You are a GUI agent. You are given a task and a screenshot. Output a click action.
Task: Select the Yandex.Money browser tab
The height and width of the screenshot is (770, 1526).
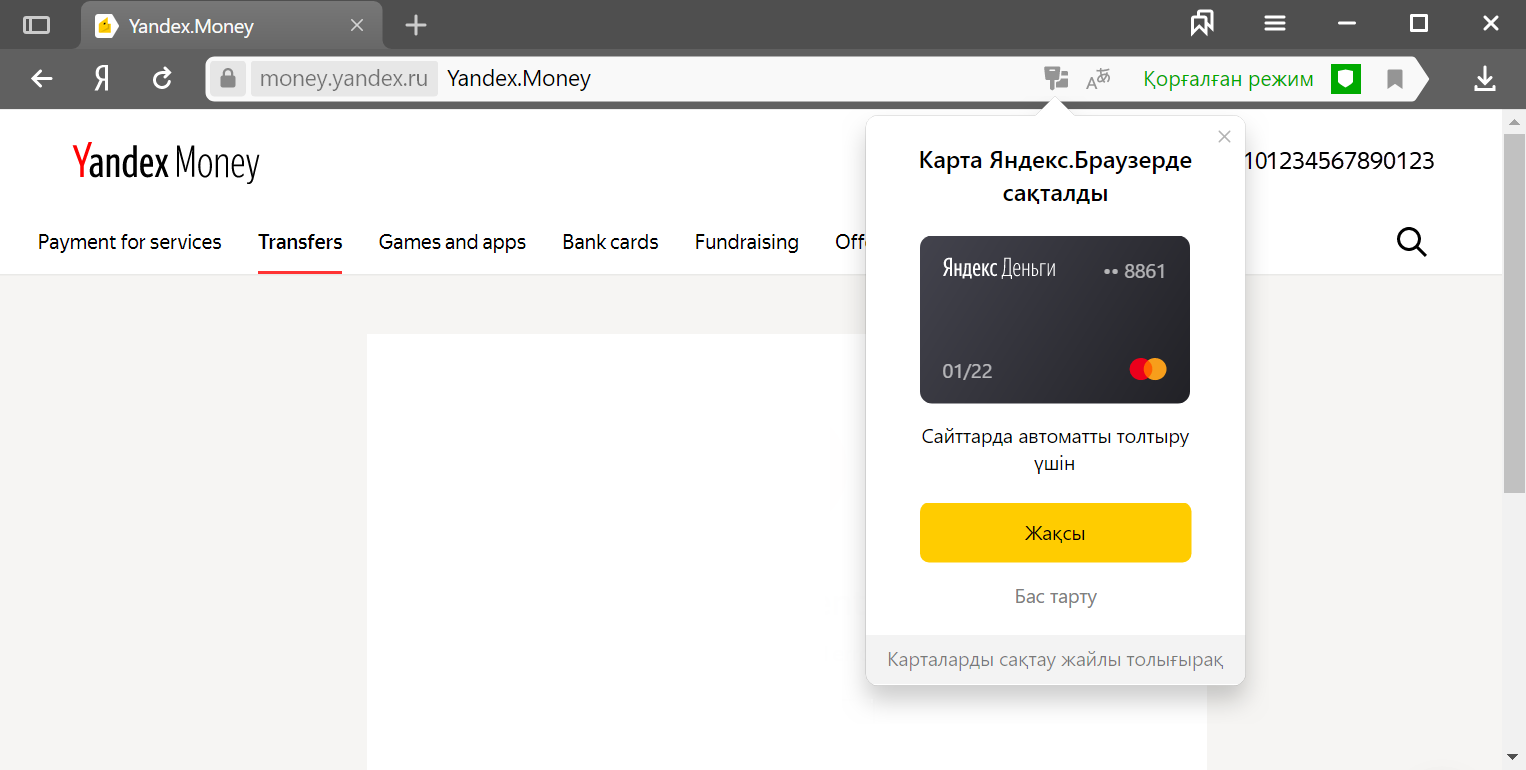pyautogui.click(x=231, y=25)
